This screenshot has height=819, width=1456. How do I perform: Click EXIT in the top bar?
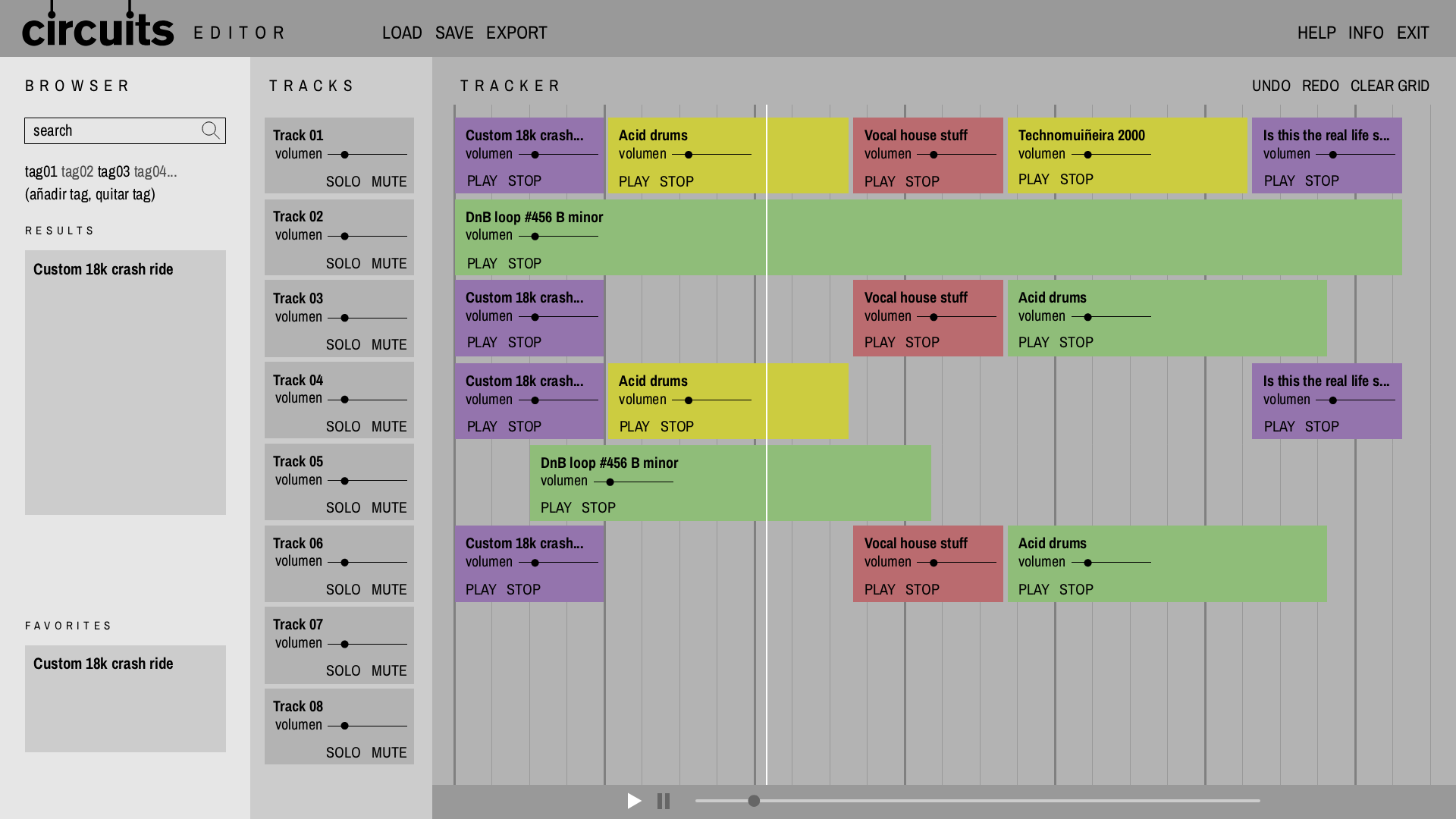[1413, 33]
